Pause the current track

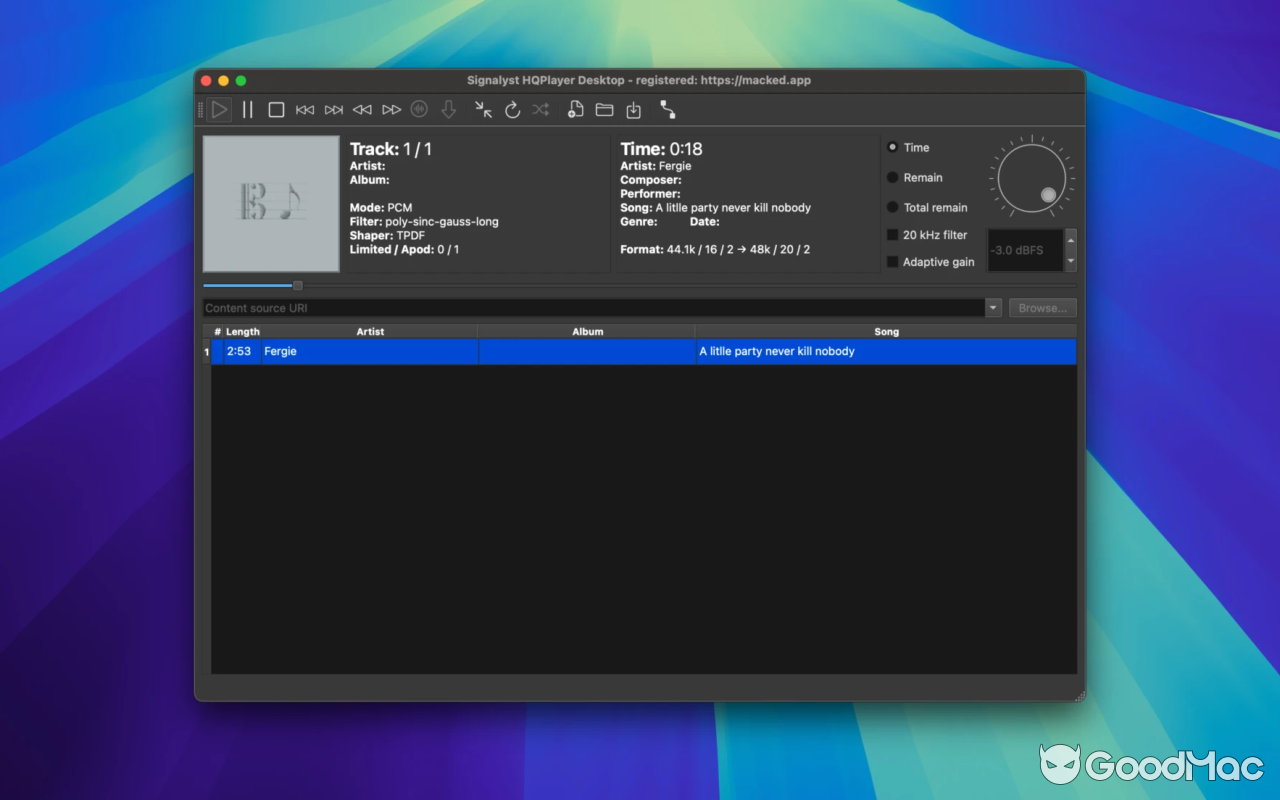coord(247,110)
